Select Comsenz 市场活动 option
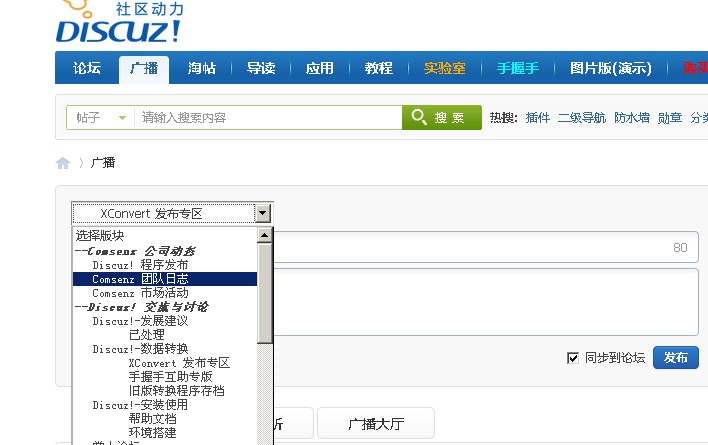Viewport: 708px width, 445px height. click(x=165, y=293)
